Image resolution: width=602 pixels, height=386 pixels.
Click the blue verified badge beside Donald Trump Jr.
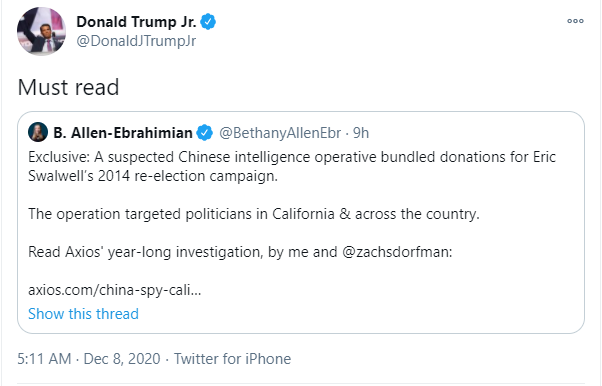click(x=208, y=22)
